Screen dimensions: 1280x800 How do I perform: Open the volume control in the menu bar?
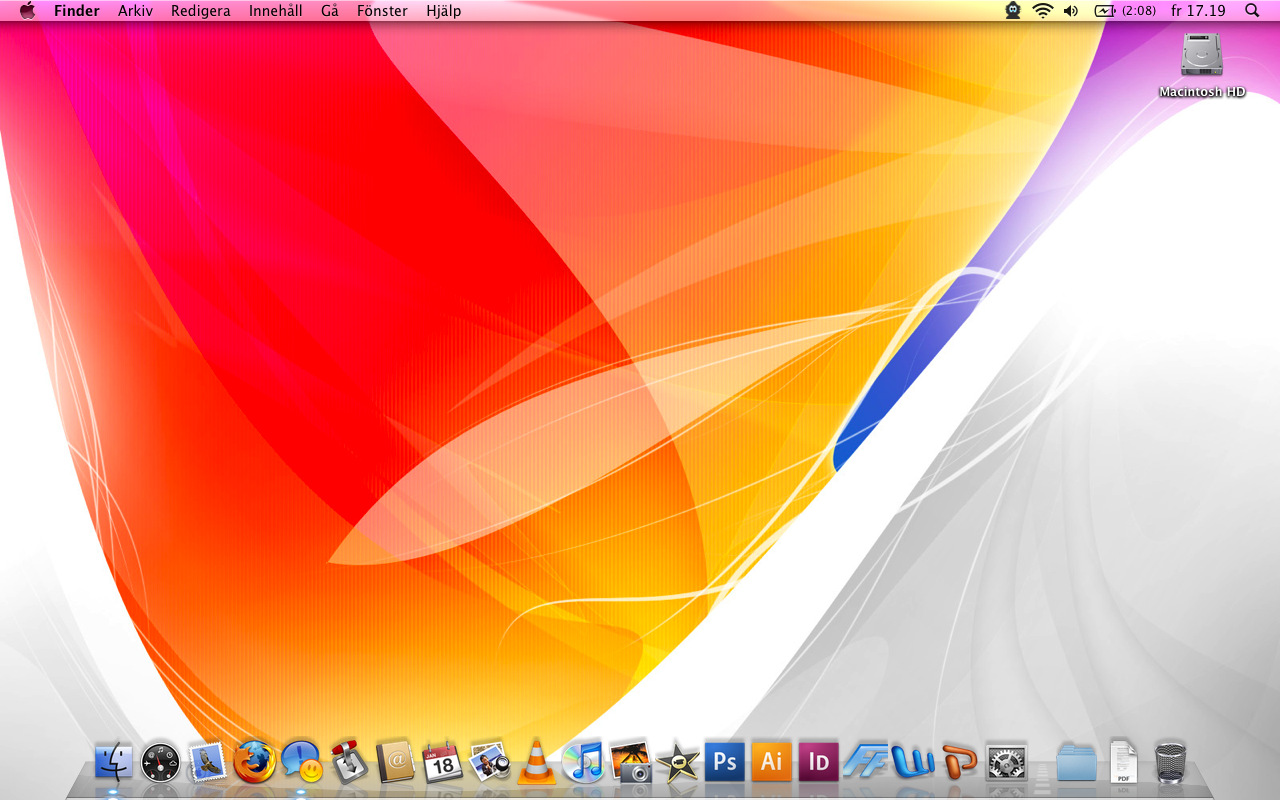tap(1071, 11)
